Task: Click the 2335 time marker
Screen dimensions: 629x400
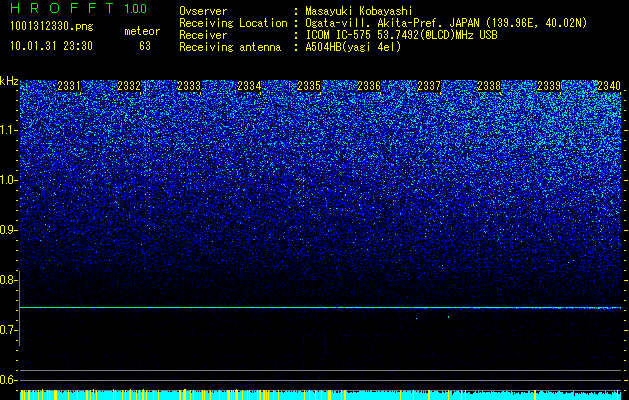Action: click(x=309, y=86)
